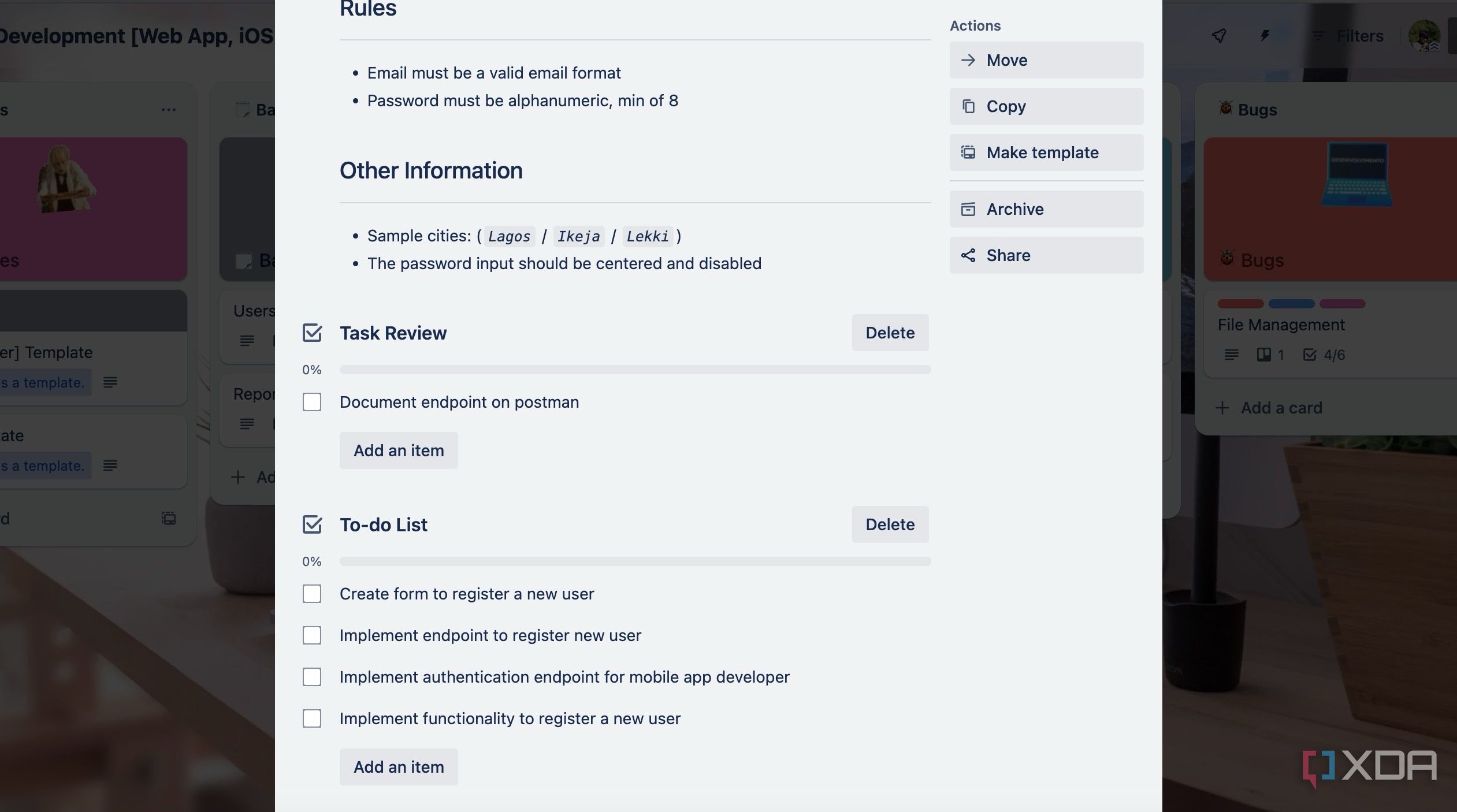Click Add an item under To-do List
1457x812 pixels.
click(x=398, y=766)
